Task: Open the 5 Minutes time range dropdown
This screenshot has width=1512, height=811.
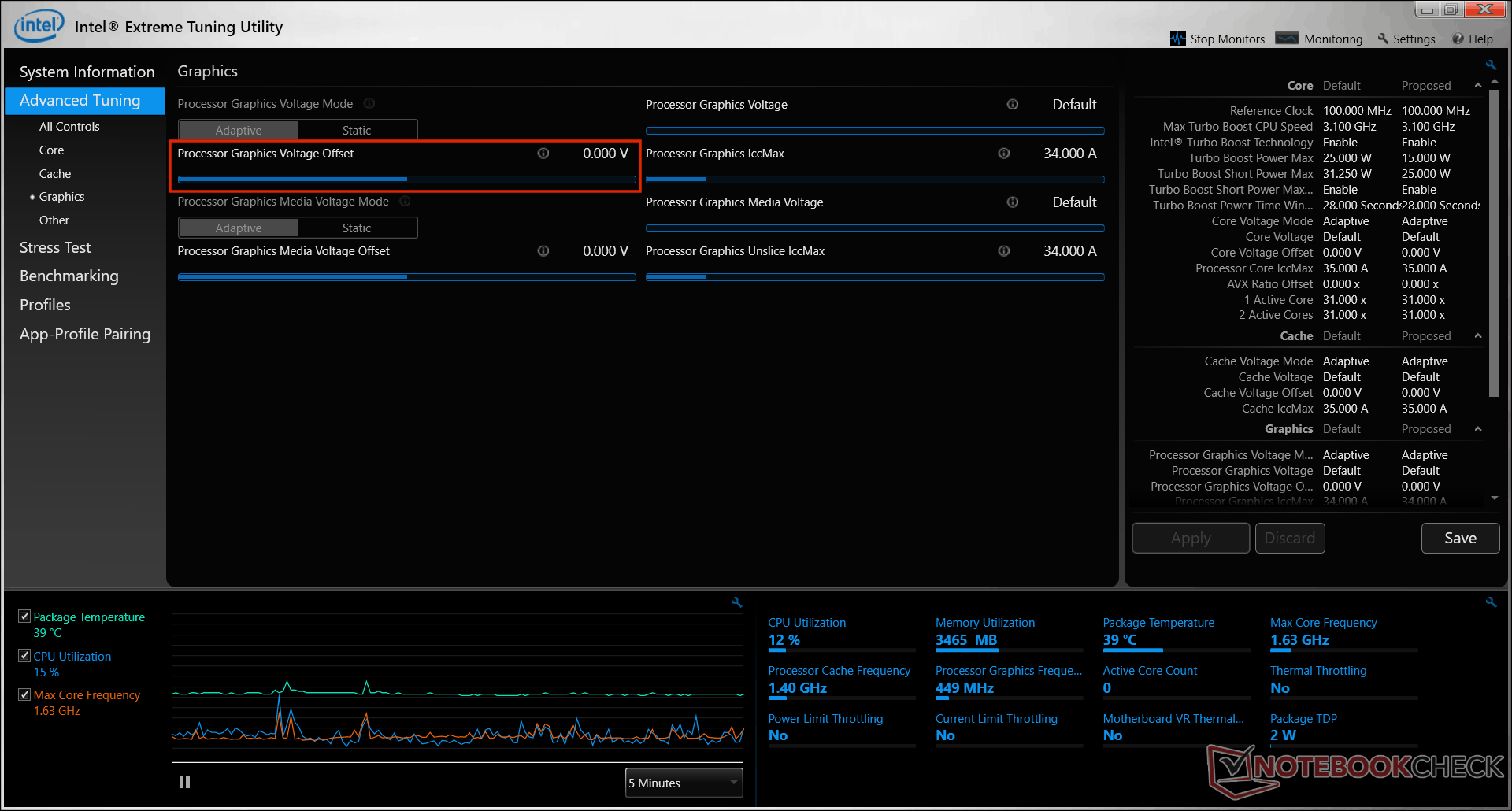Action: (x=684, y=783)
